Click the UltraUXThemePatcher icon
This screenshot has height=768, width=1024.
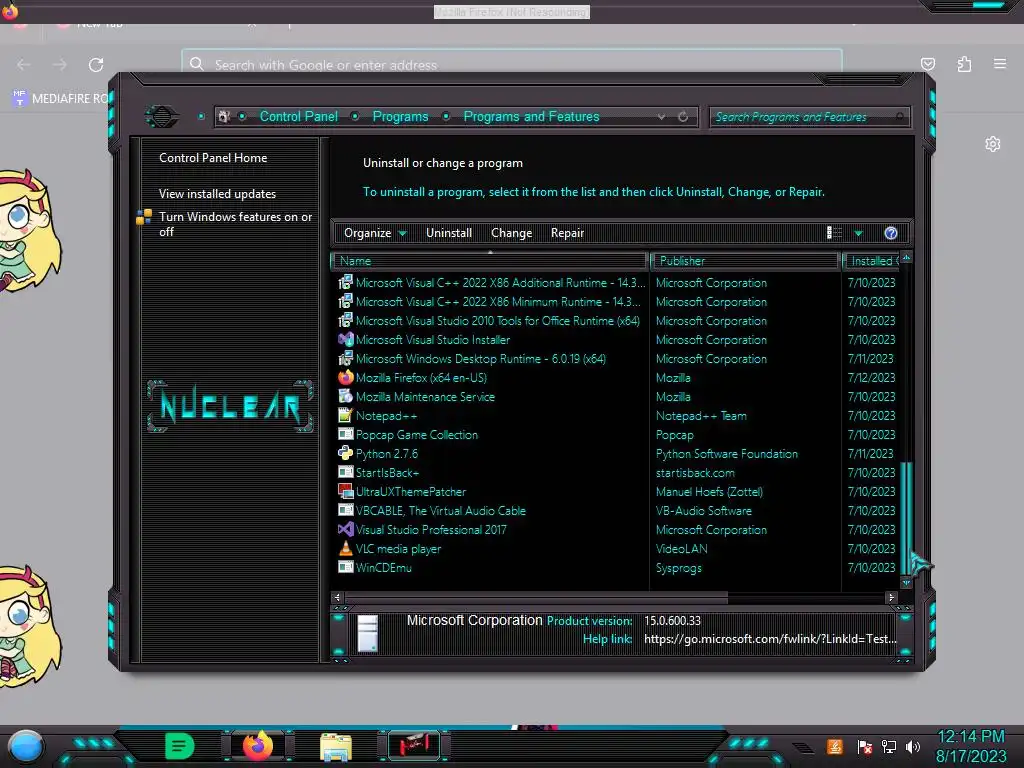coord(345,491)
